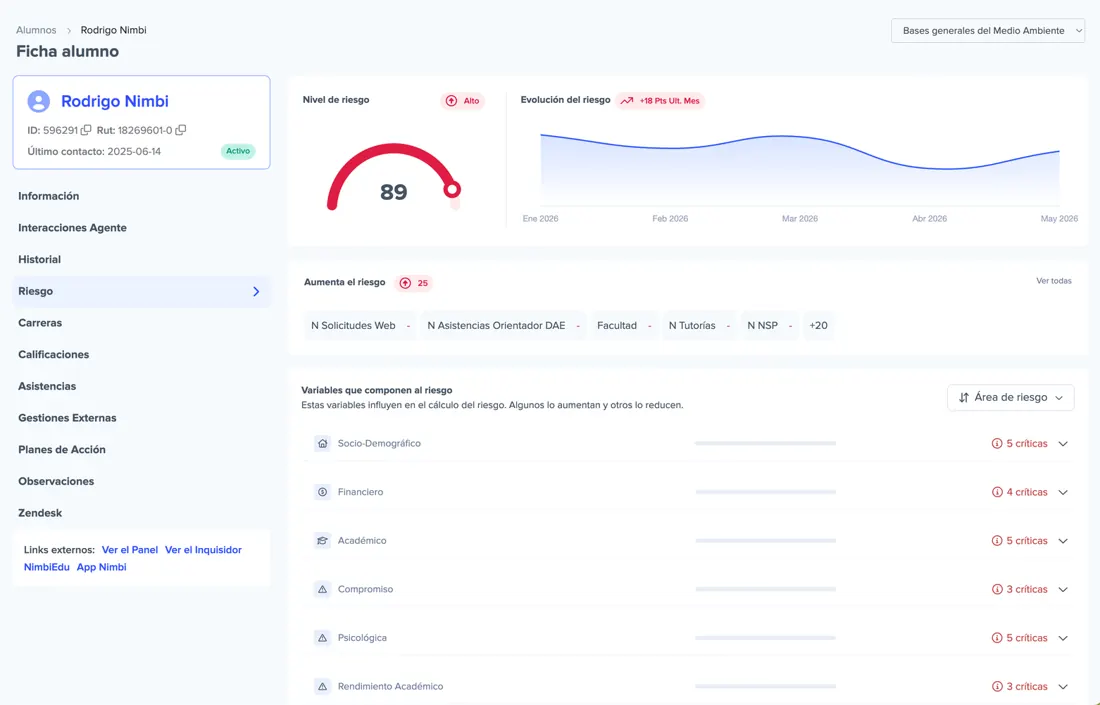Click the Compromiso warning triangle icon
Image resolution: width=1100 pixels, height=705 pixels.
click(x=322, y=589)
